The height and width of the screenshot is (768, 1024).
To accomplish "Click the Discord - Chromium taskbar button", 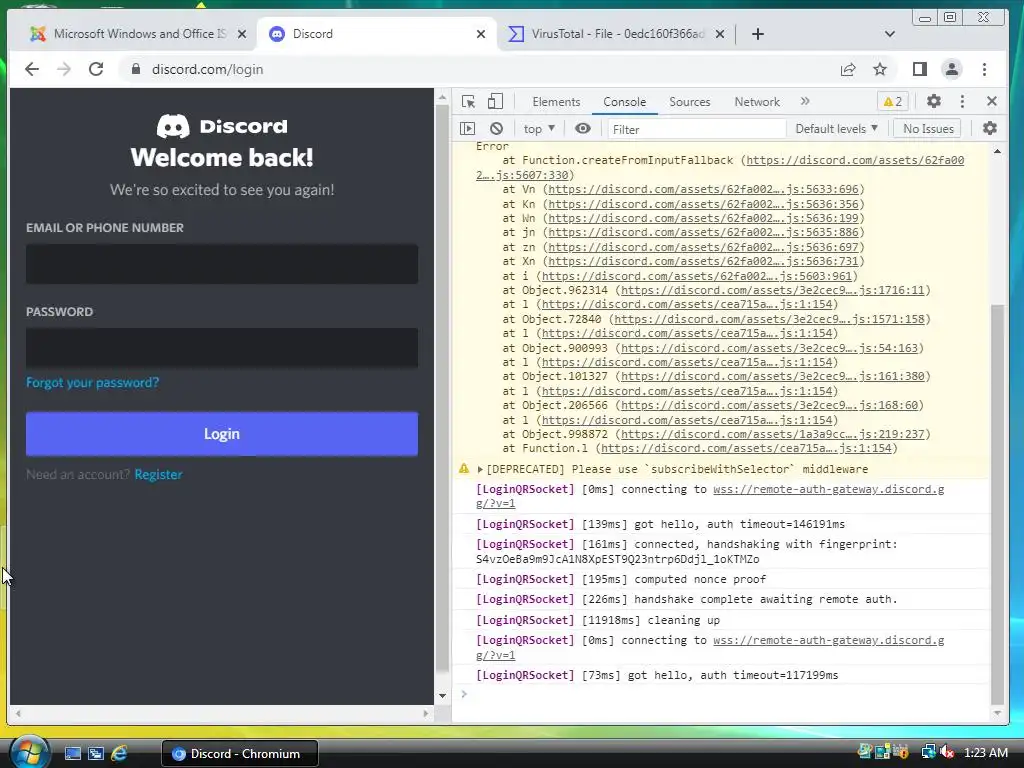I will coord(240,754).
